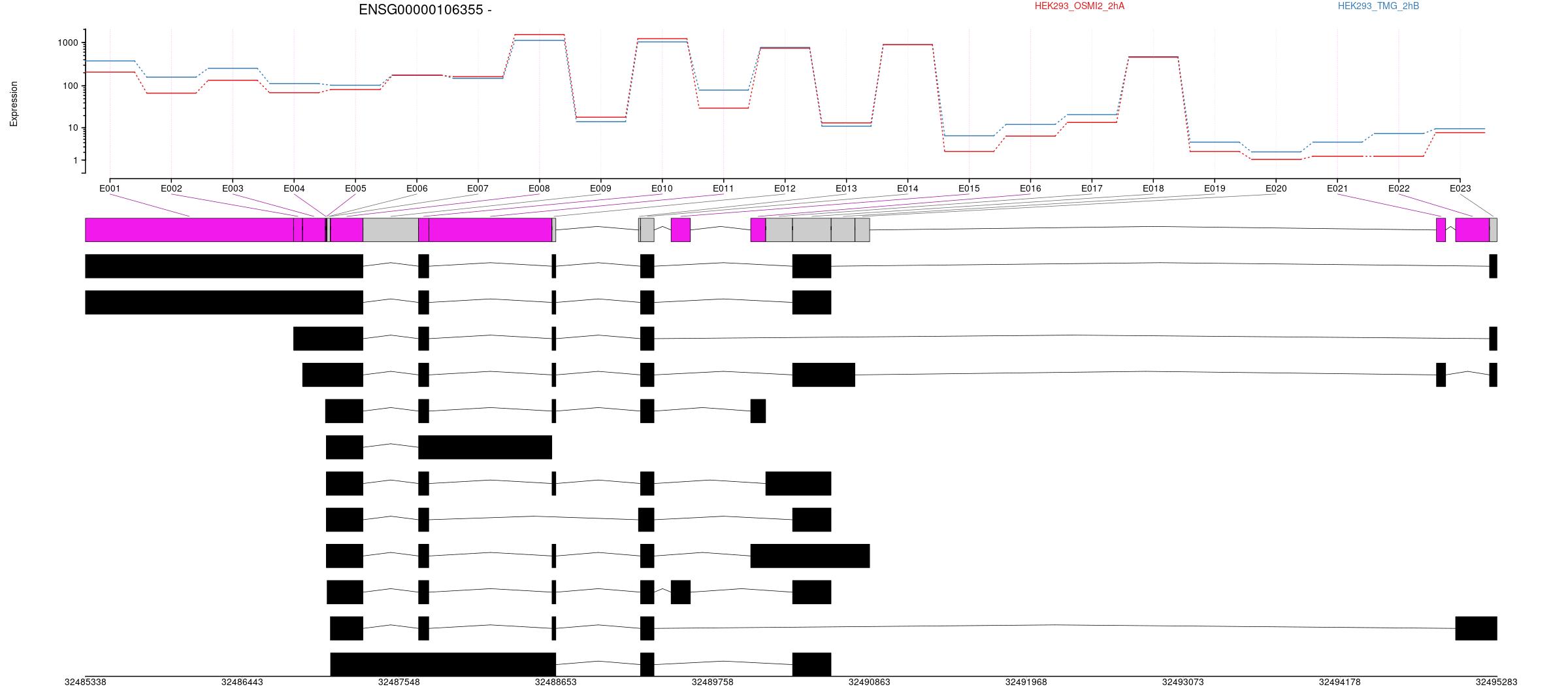Click the 100 y-axis tick label
The image size is (1568, 693).
pyautogui.click(x=71, y=86)
